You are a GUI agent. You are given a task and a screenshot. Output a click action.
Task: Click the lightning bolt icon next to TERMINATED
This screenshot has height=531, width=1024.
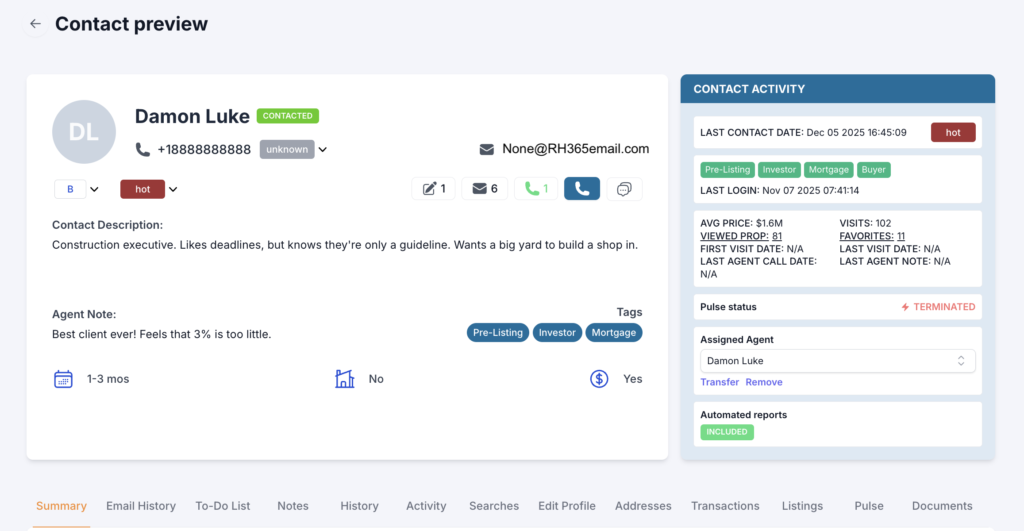click(x=905, y=307)
